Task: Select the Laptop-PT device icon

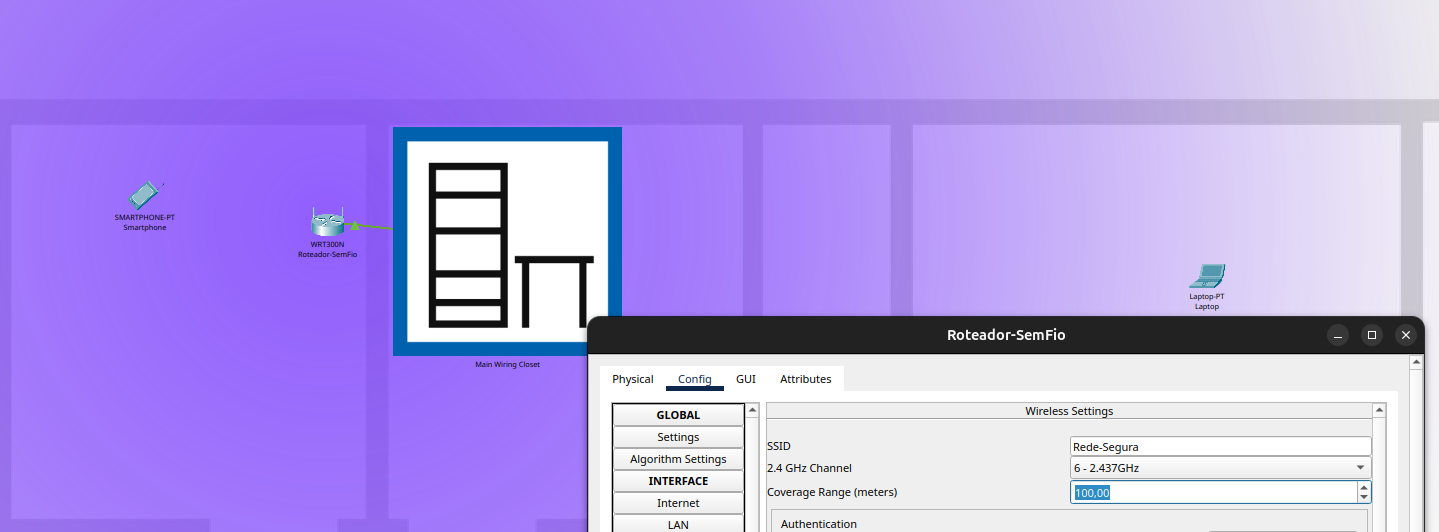Action: pyautogui.click(x=1207, y=276)
